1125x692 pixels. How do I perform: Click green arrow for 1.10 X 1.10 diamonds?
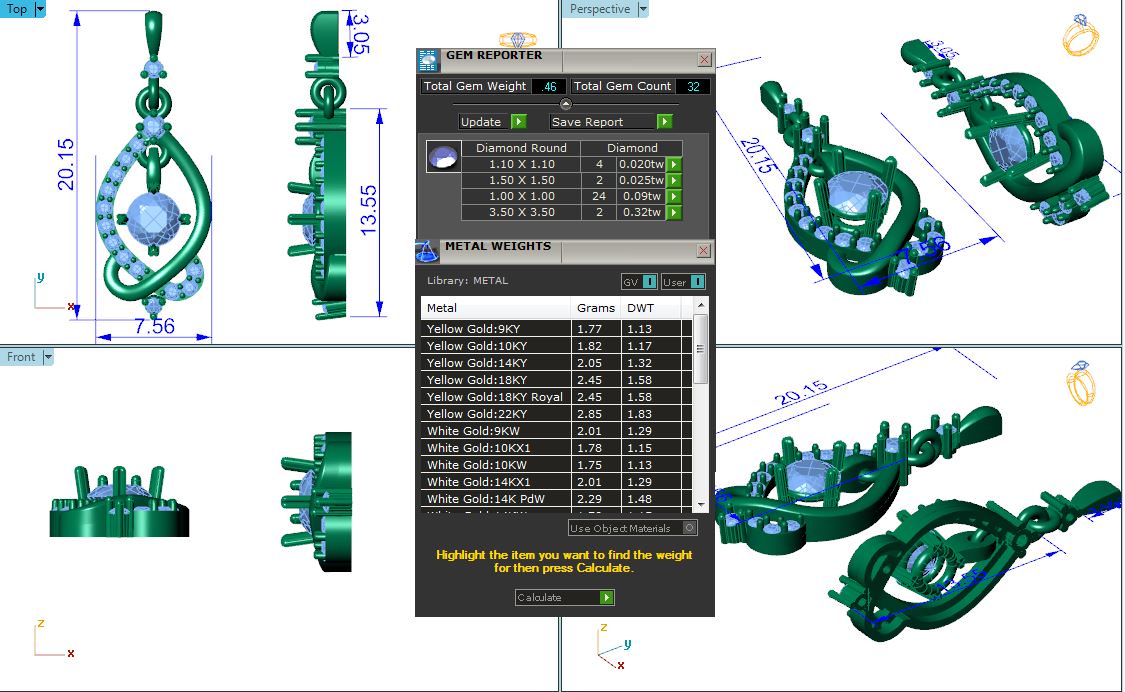click(674, 165)
